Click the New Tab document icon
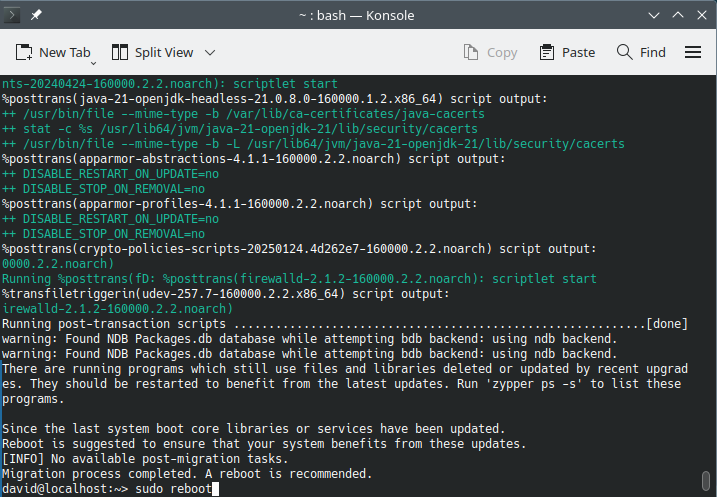The width and height of the screenshot is (717, 497). 24,52
